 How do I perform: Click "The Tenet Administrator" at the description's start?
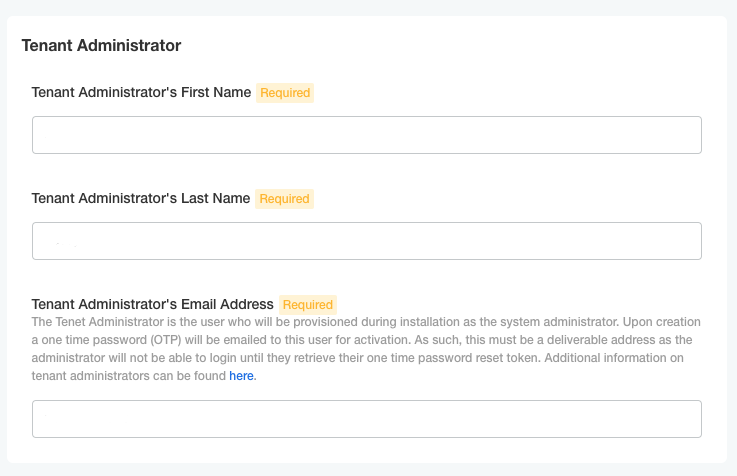(94, 322)
